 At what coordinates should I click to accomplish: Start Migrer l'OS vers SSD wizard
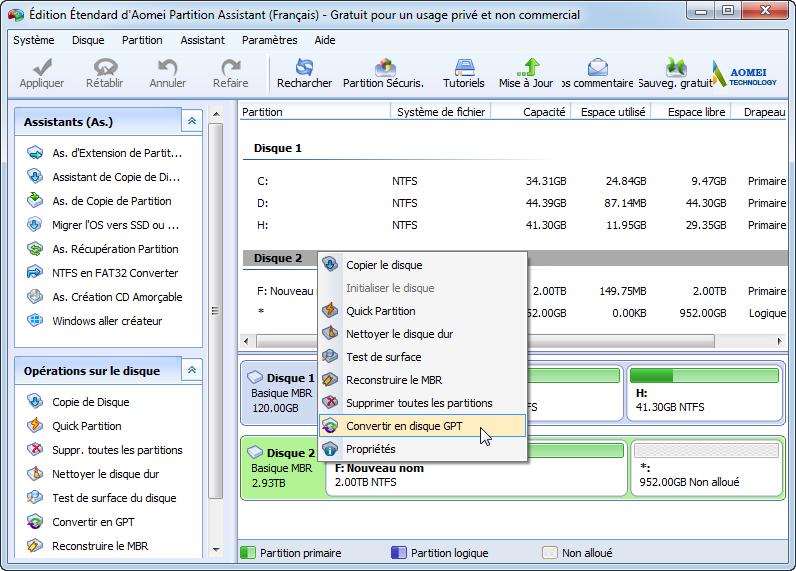103,225
